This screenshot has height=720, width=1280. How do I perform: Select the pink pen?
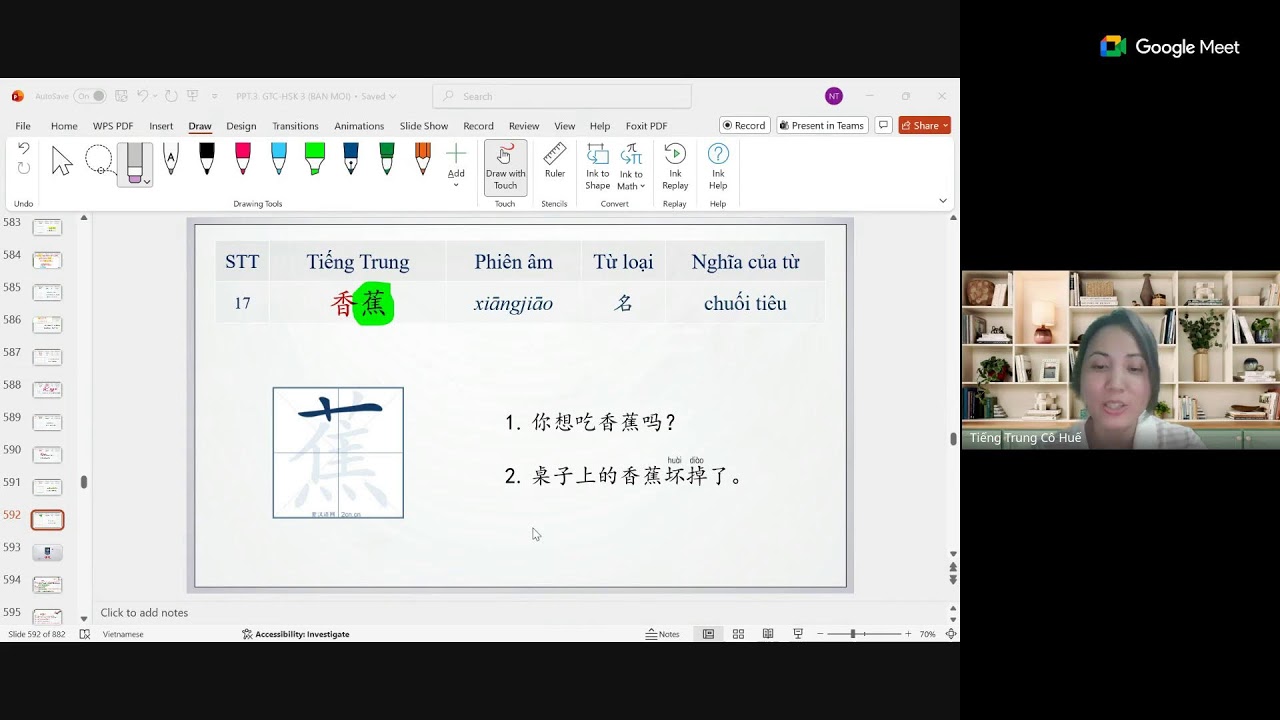tap(243, 160)
